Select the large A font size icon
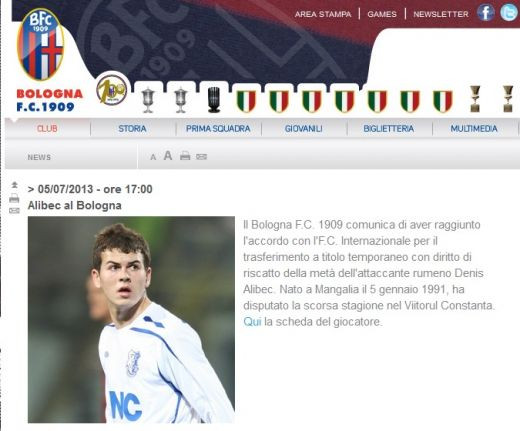The width and height of the screenshot is (520, 431). click(168, 156)
